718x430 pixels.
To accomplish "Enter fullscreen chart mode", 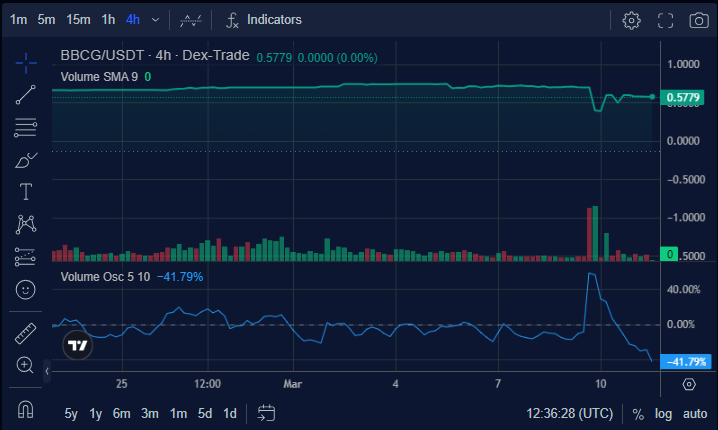I will pos(665,21).
